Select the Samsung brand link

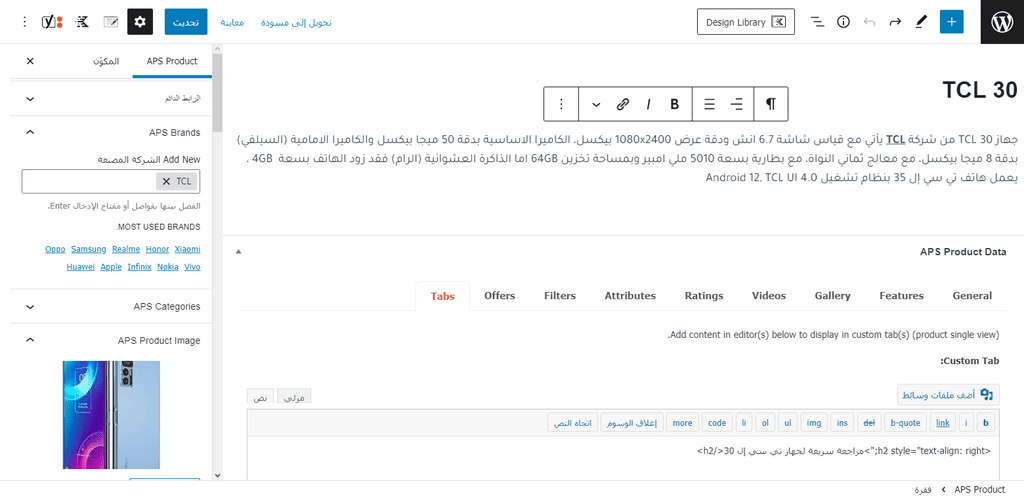(x=89, y=249)
